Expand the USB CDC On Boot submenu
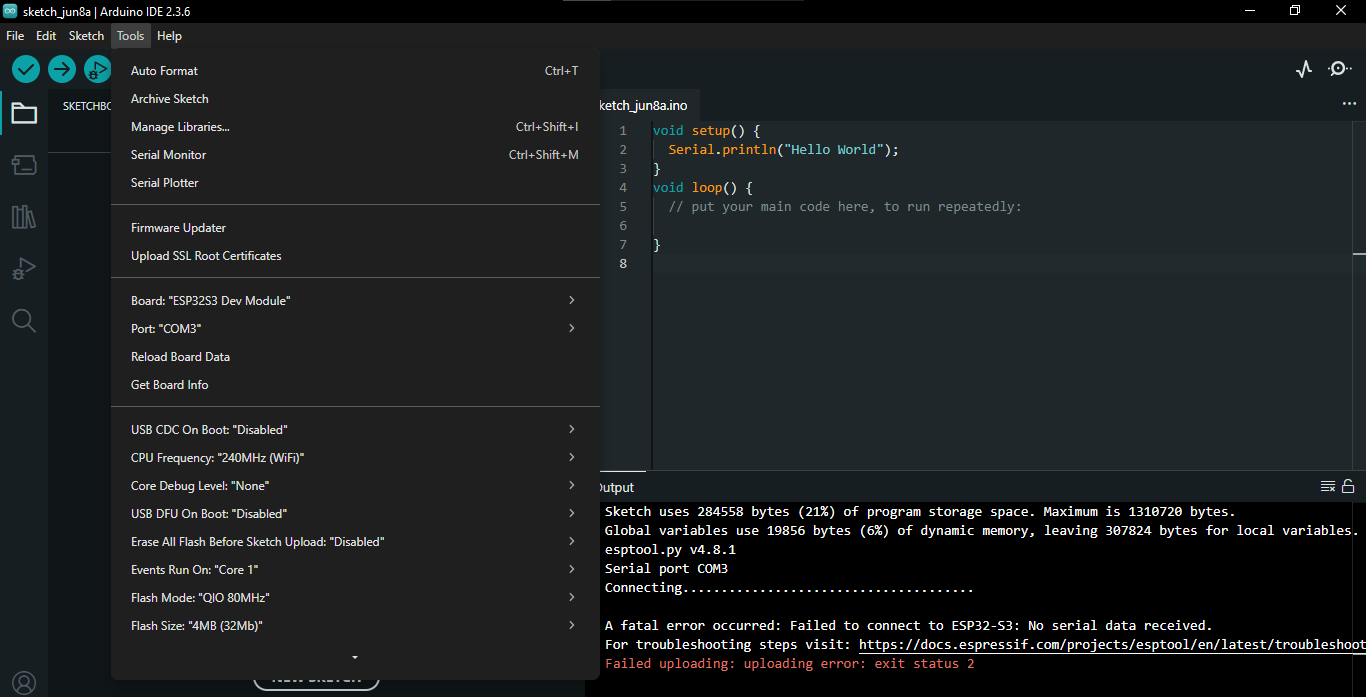Screen dimensions: 1366x697 [354, 430]
